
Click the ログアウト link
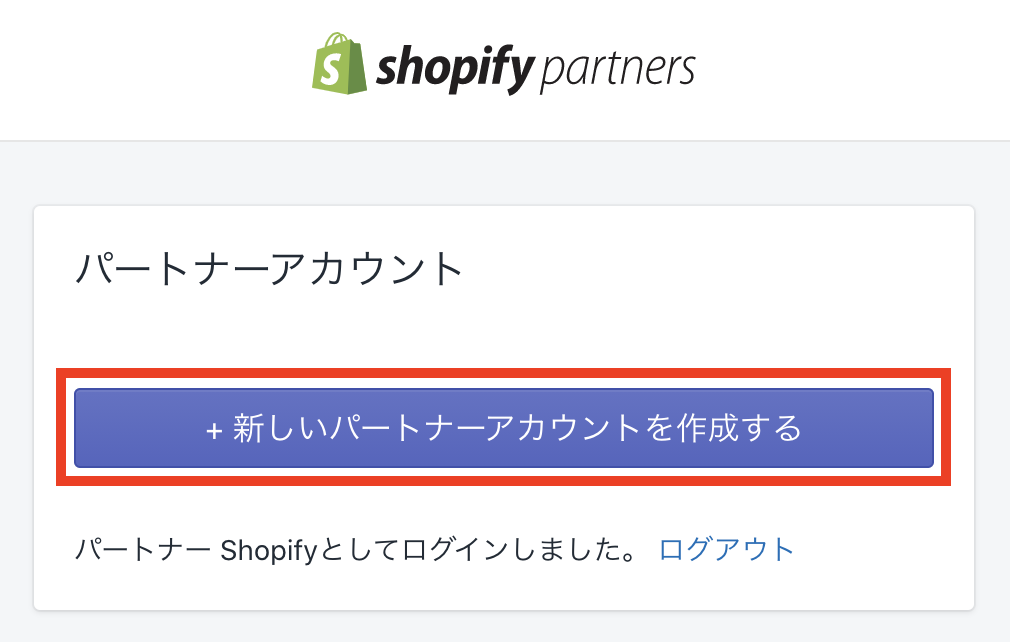point(726,549)
